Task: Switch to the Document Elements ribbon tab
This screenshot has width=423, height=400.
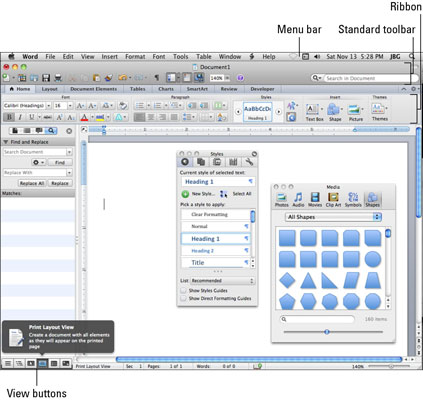Action: pos(94,89)
